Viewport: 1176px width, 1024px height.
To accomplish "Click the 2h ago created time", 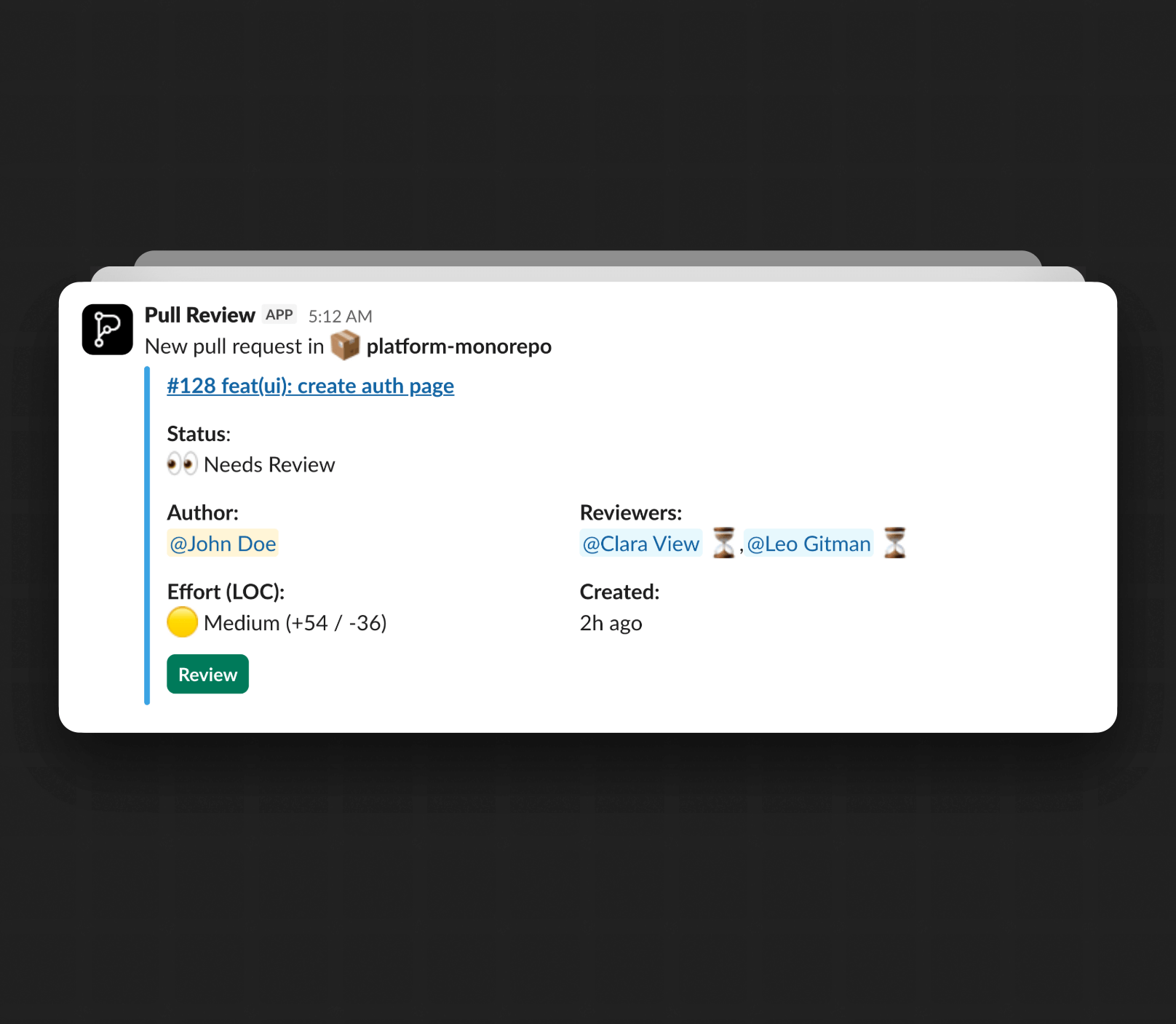I will [x=611, y=623].
